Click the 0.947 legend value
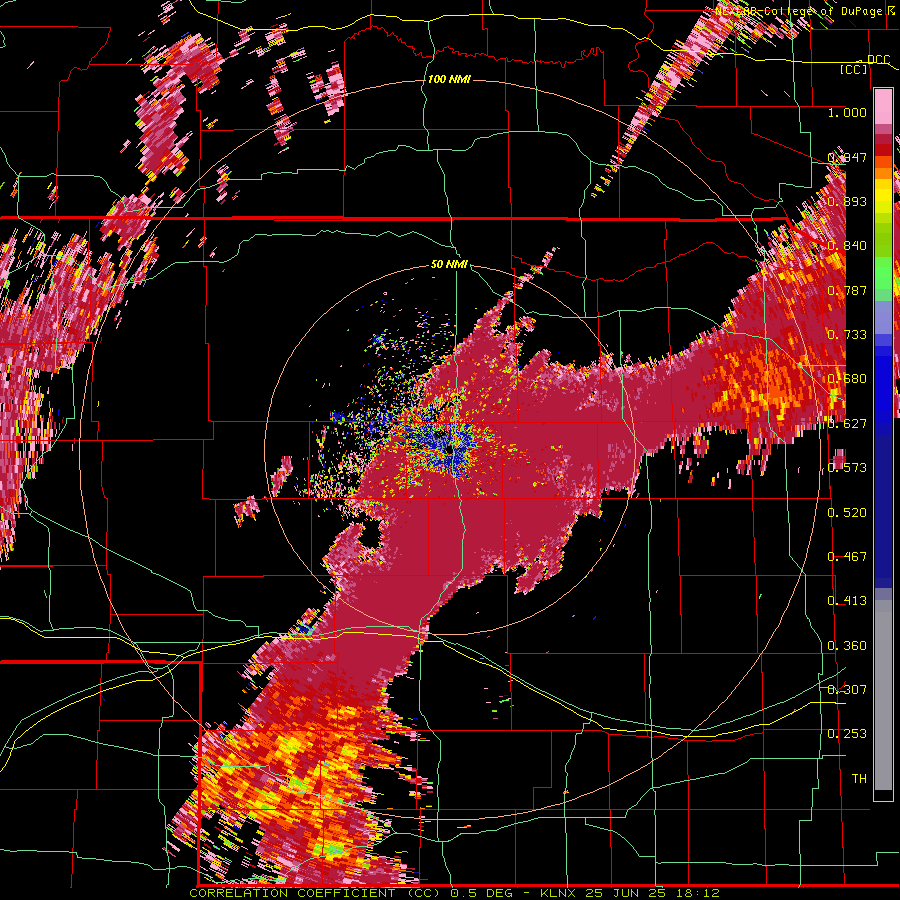Viewport: 900px width, 900px height. 847,157
